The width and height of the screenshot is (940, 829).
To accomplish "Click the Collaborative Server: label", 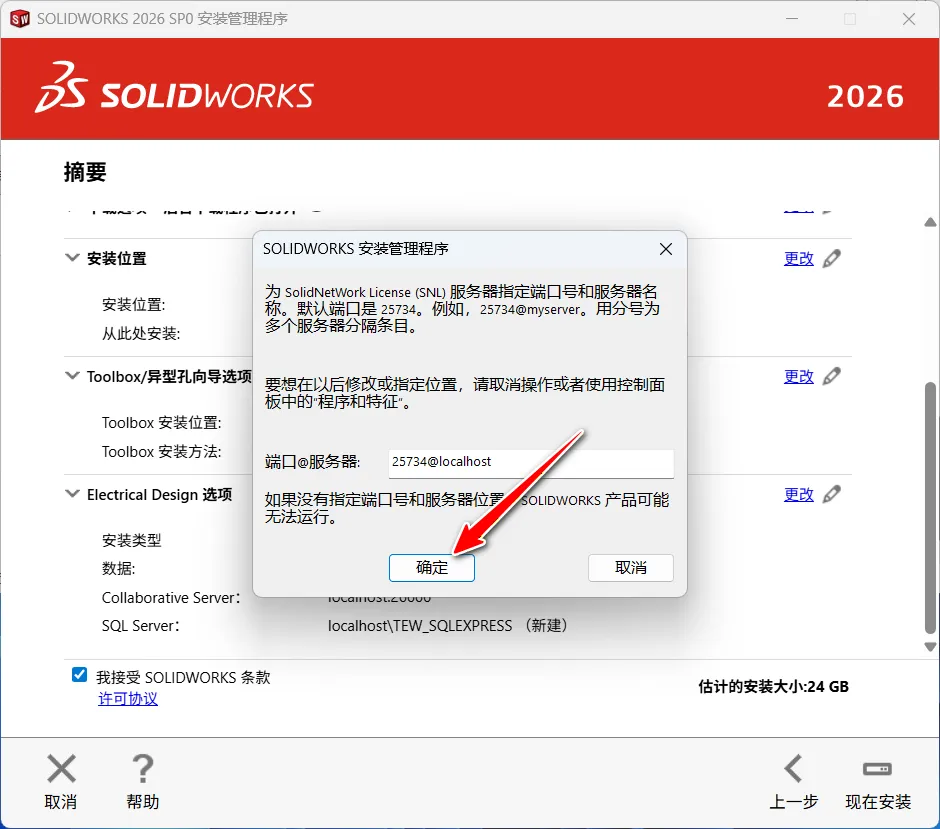I will click(171, 598).
